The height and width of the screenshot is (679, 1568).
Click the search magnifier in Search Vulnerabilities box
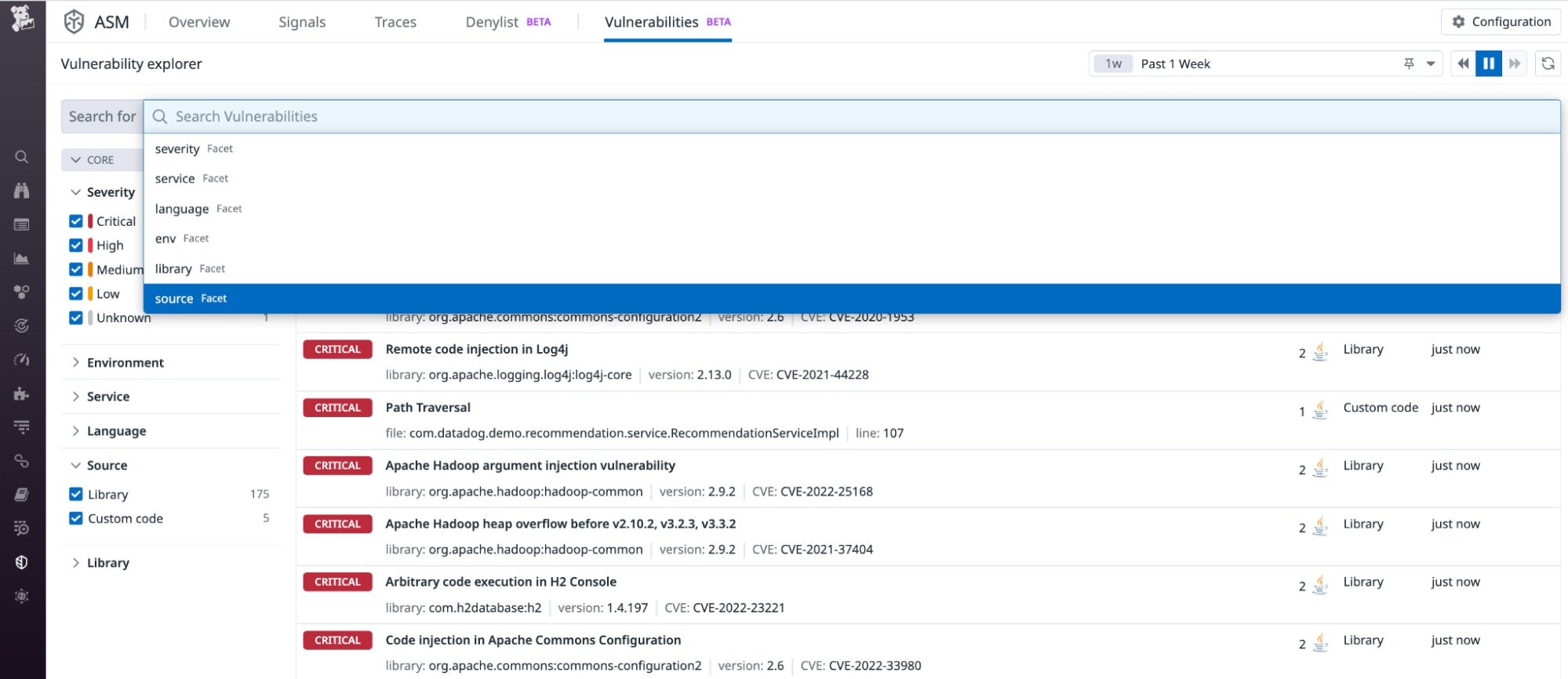click(160, 117)
